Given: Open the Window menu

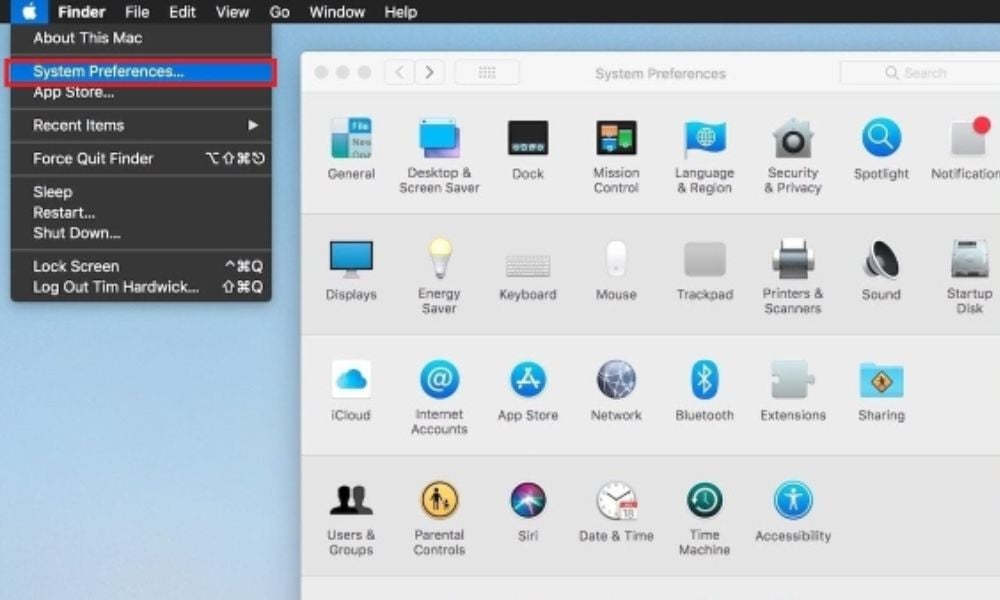Looking at the screenshot, I should [337, 12].
